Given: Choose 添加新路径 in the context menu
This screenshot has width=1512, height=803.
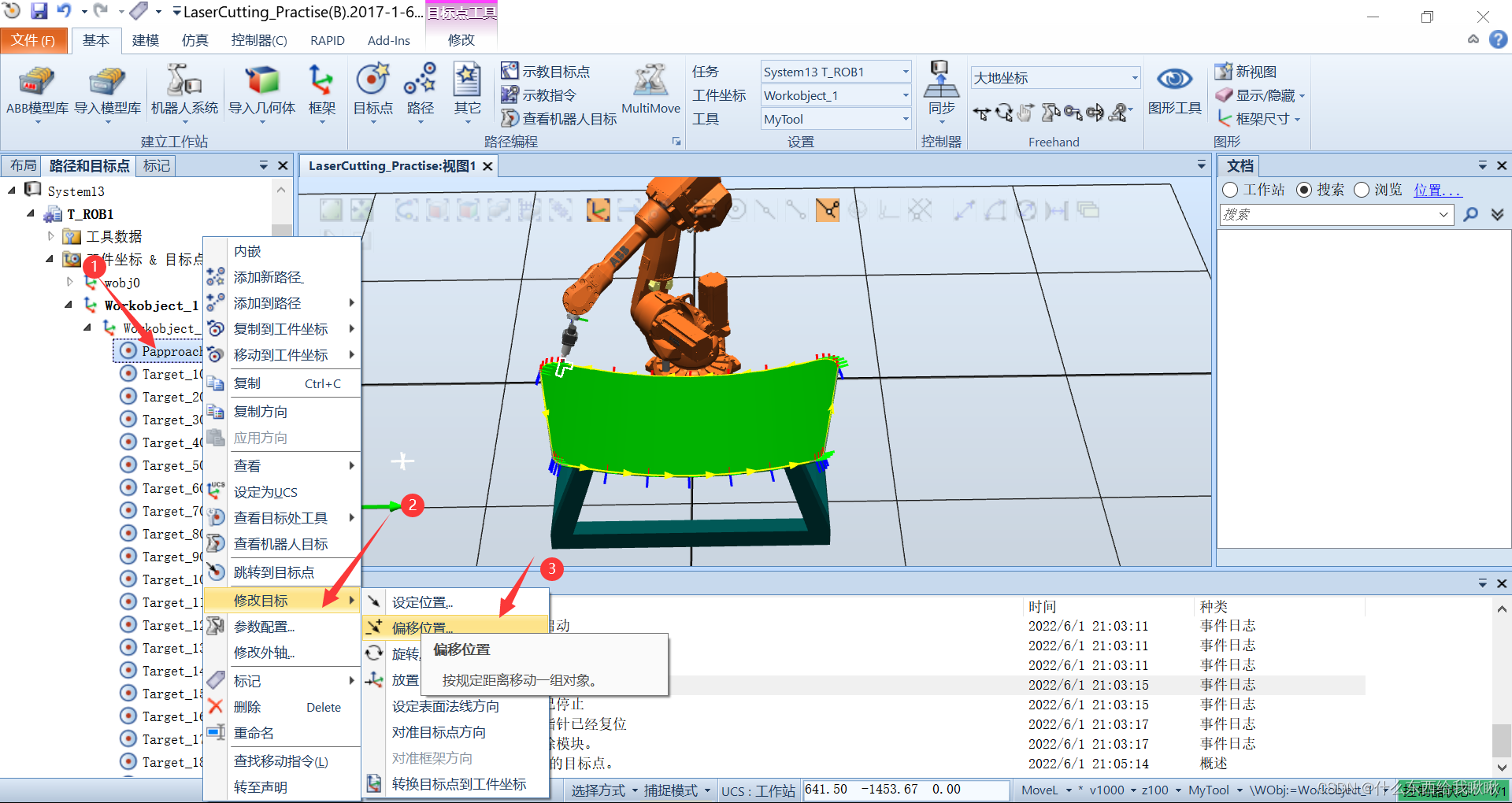Looking at the screenshot, I should [282, 277].
